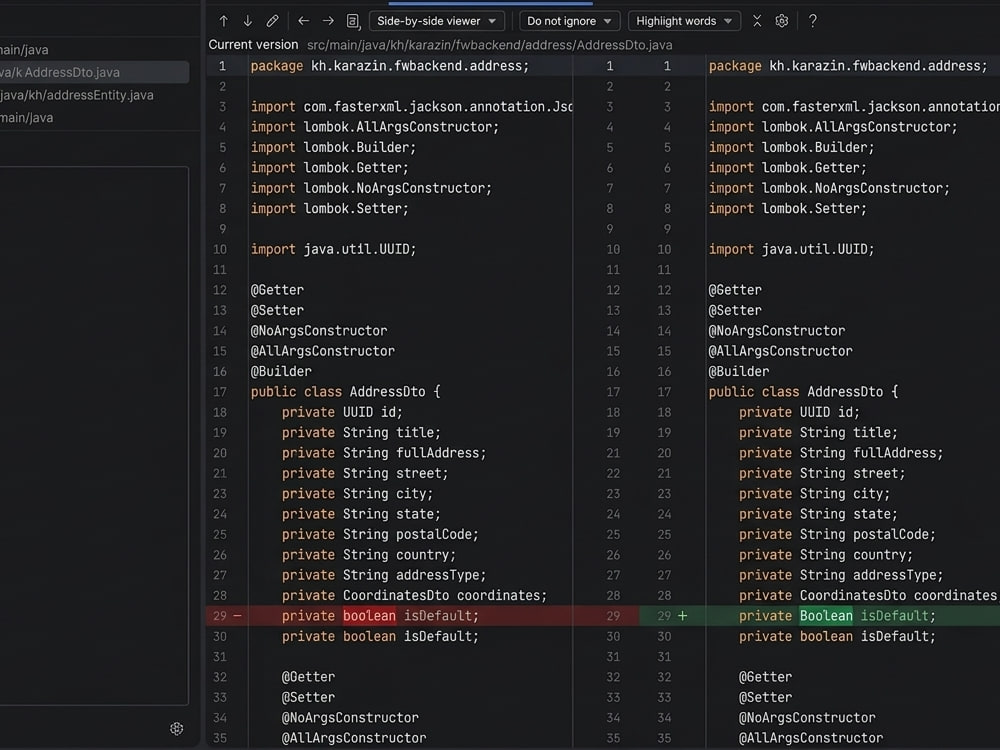
Task: Click 'private String city;' in right pane
Action: (x=814, y=494)
